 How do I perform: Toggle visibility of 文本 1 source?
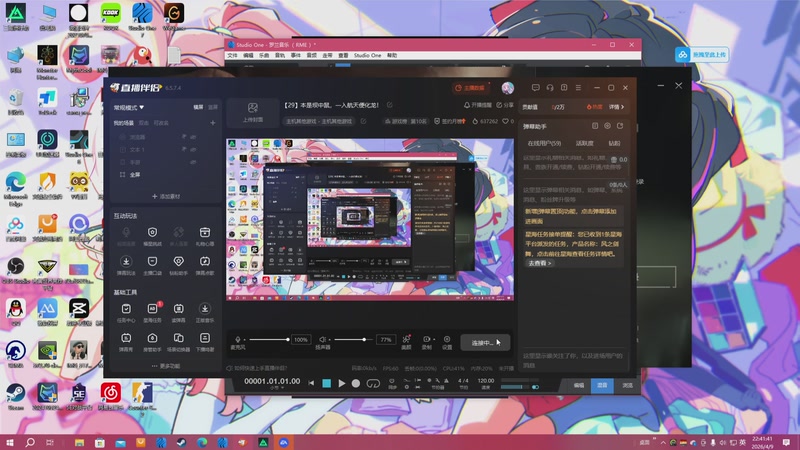(194, 149)
